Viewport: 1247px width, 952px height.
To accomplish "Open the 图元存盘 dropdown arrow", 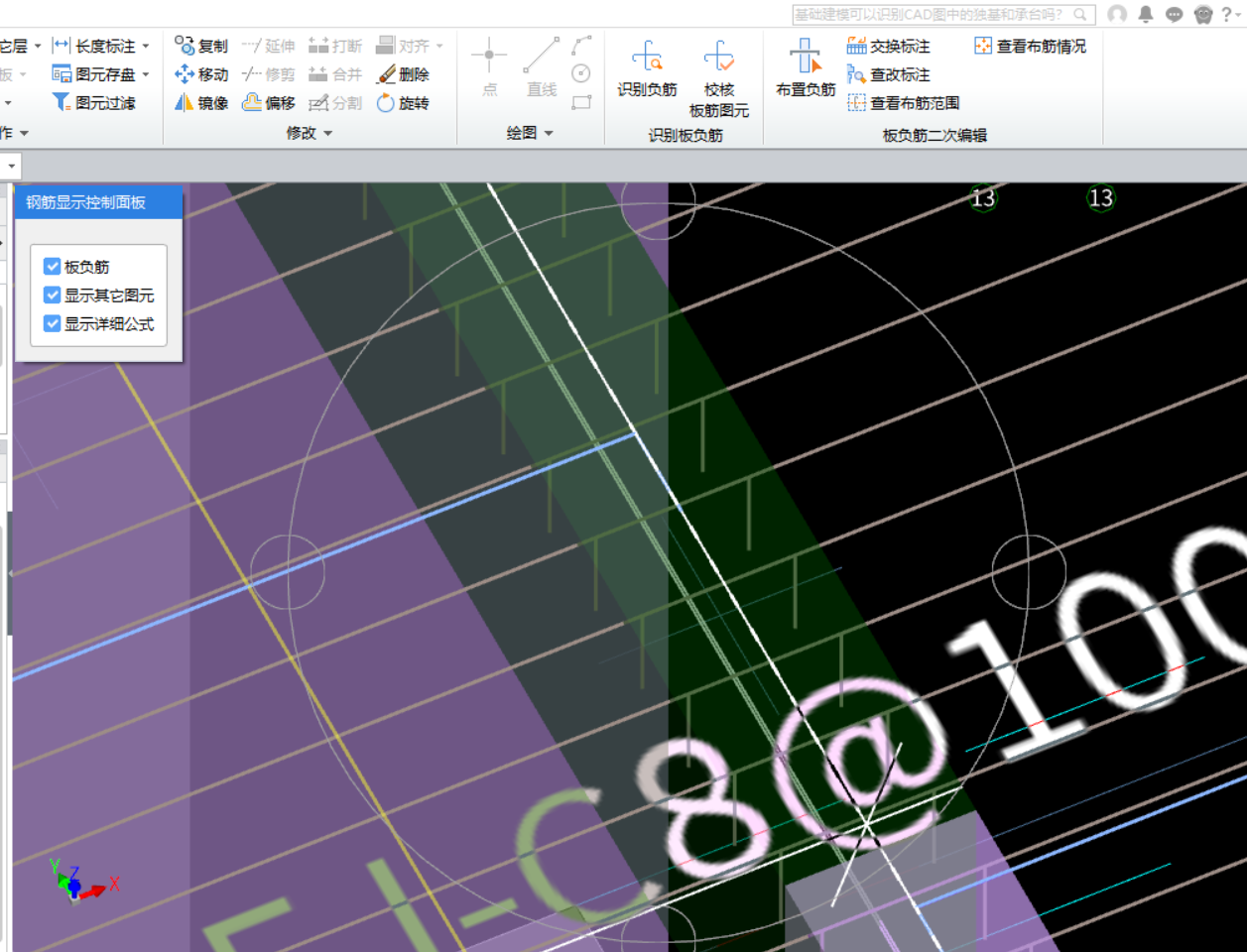I will click(x=146, y=75).
